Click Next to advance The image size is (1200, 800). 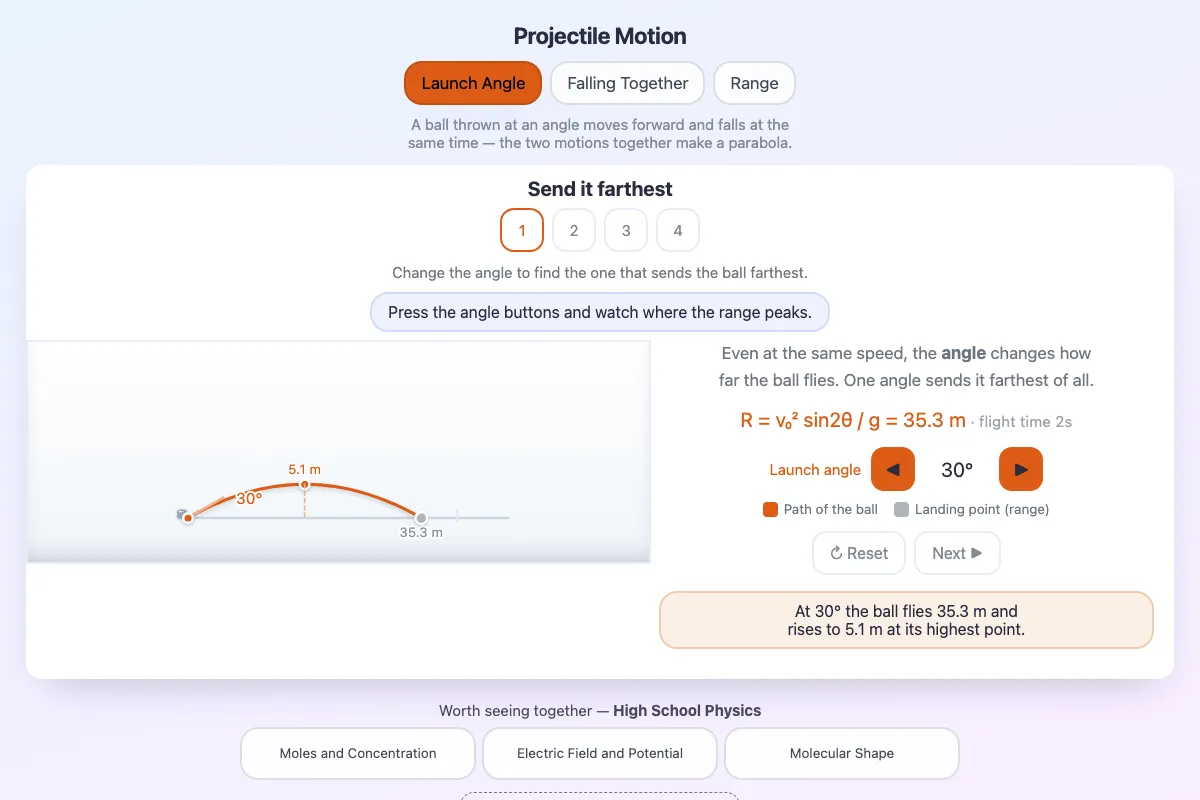click(957, 553)
